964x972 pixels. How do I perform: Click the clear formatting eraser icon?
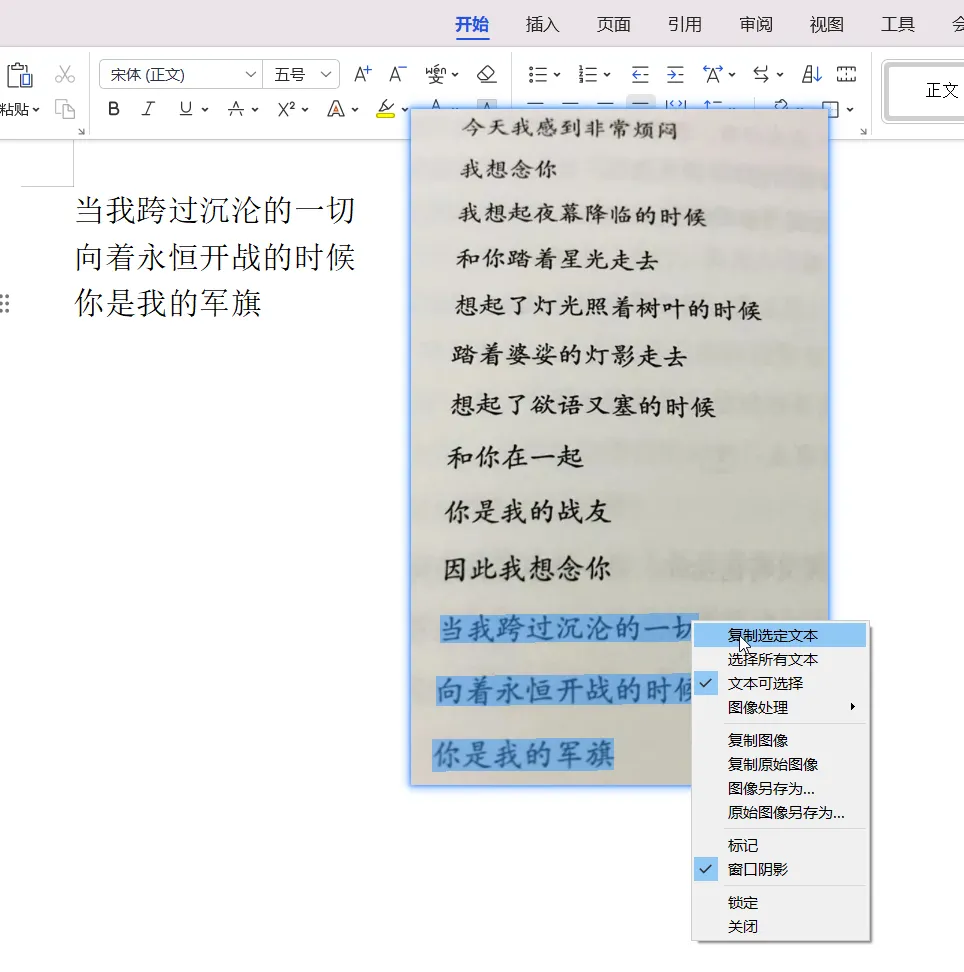[486, 74]
